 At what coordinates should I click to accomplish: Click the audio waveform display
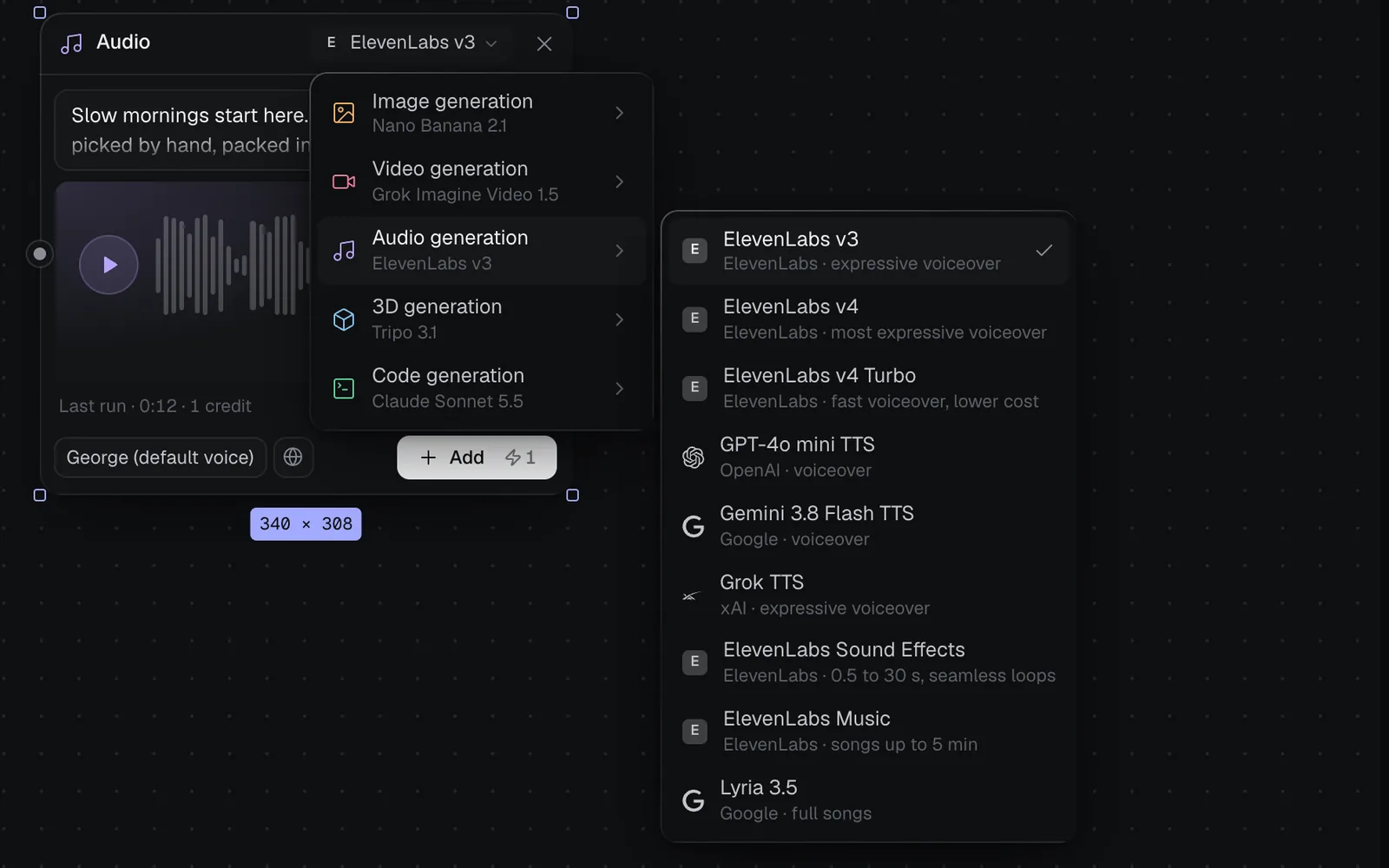(233, 265)
